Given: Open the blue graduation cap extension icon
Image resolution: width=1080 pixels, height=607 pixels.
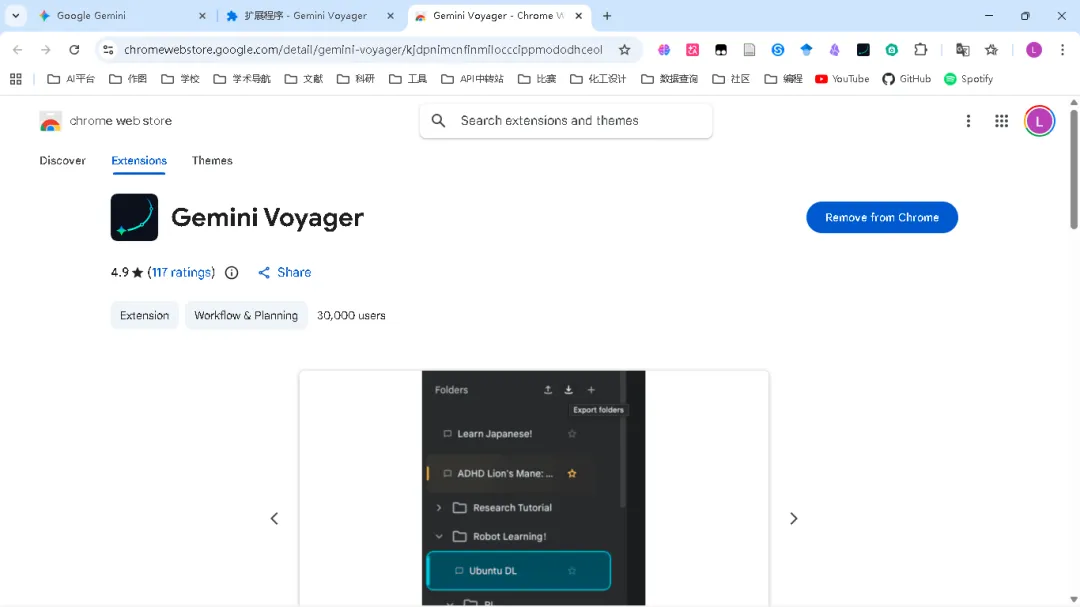Looking at the screenshot, I should (806, 50).
